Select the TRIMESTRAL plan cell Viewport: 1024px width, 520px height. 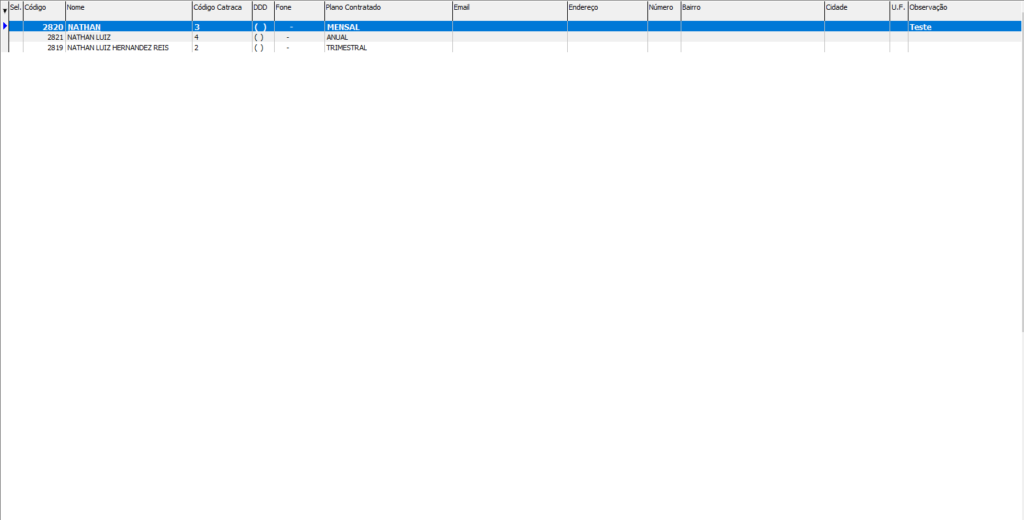point(389,48)
